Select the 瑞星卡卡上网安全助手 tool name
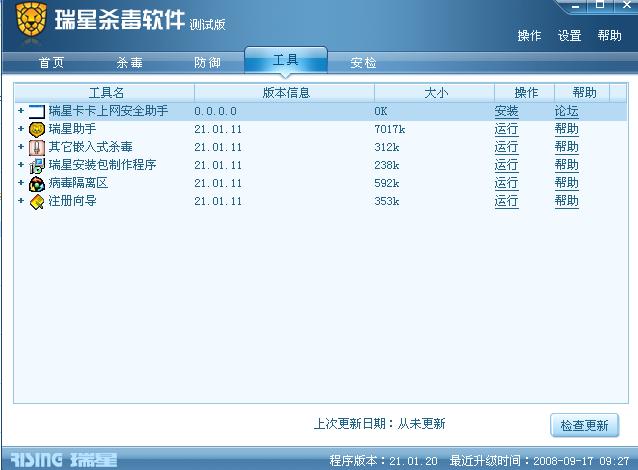Screen dimensions: 638x470 click(109, 111)
